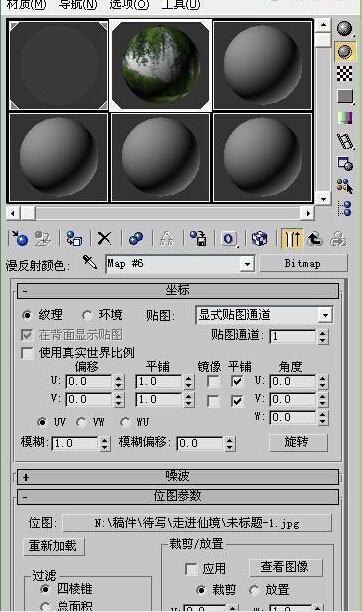Adjust the W 角度 spinner
Image resolution: width=362 pixels, height=612 pixels.
click(x=322, y=418)
